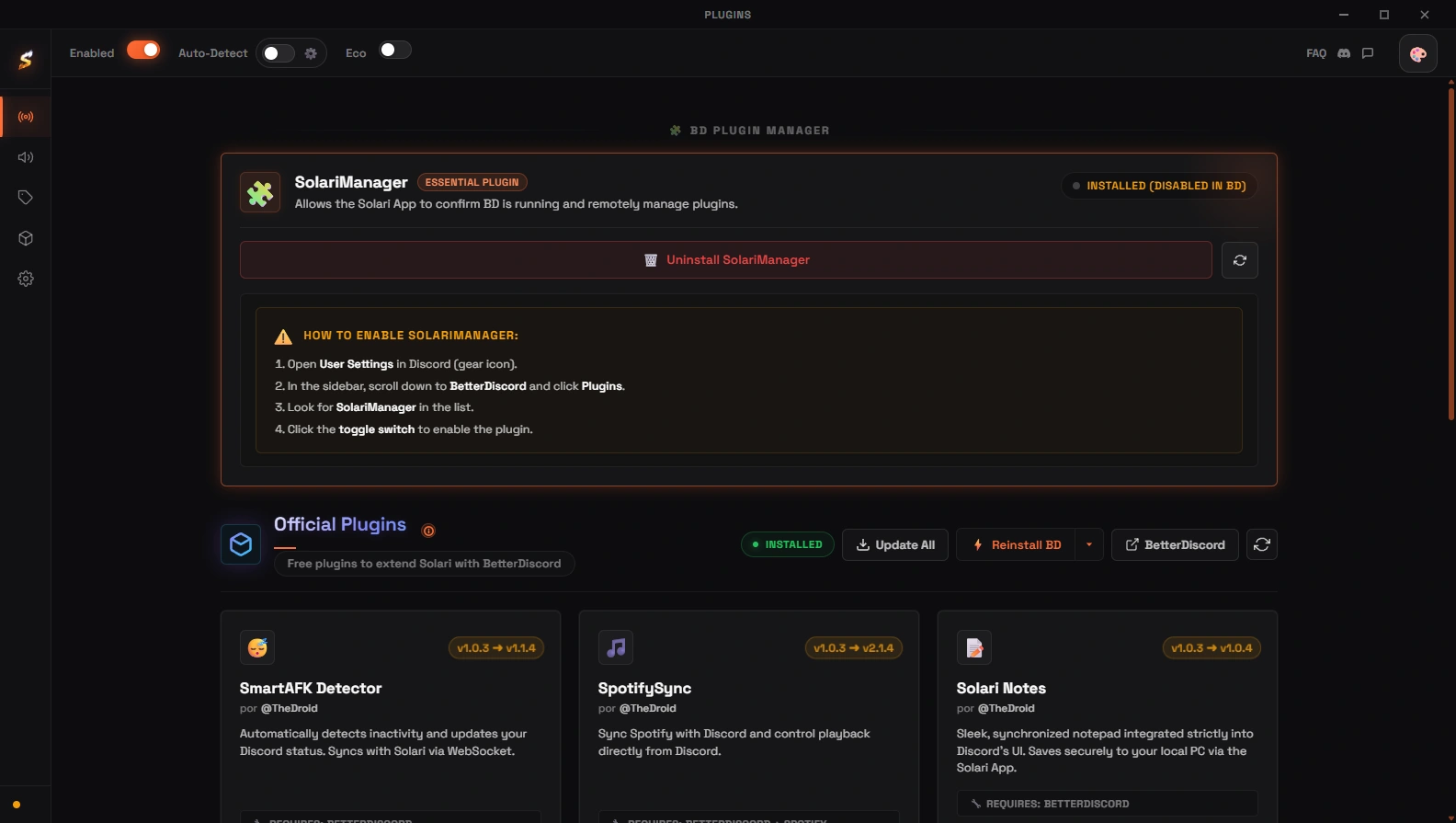Open the feedback chat bubble icon
Viewport: 1456px width, 823px height.
coord(1368,53)
